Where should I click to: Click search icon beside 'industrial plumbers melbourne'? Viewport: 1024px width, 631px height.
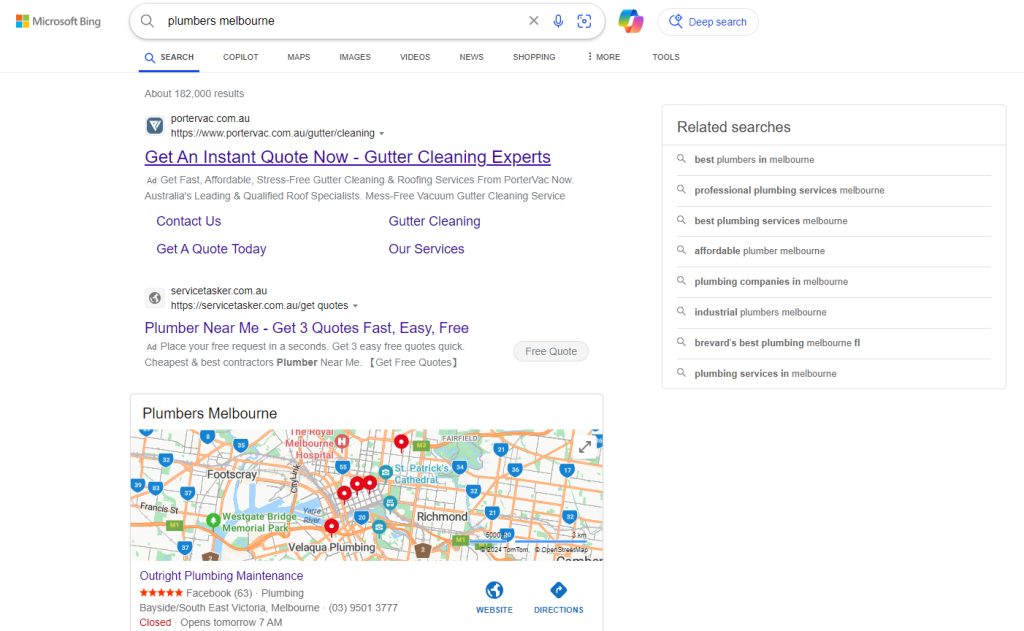click(681, 312)
